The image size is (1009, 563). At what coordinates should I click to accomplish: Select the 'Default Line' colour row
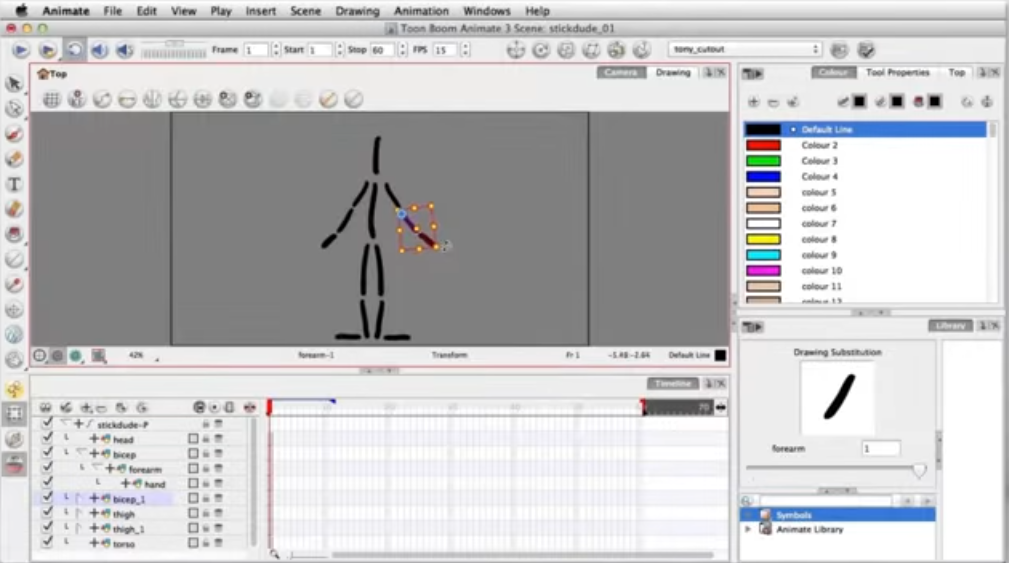pos(866,129)
